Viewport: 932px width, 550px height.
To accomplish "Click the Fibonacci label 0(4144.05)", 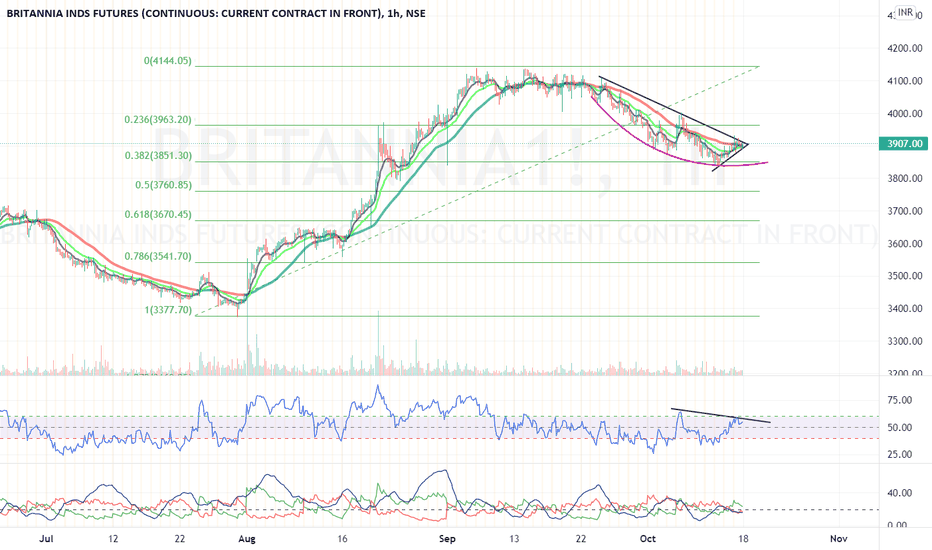I will [168, 61].
